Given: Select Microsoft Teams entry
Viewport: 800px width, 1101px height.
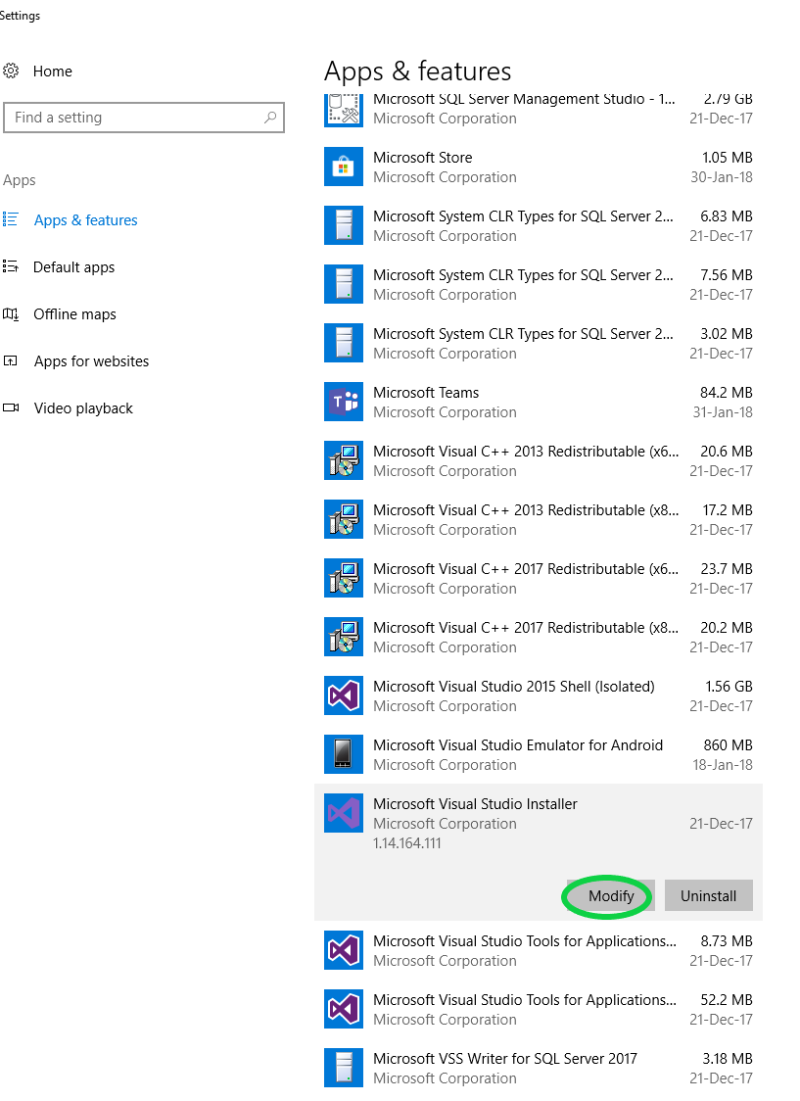Looking at the screenshot, I should (x=538, y=402).
